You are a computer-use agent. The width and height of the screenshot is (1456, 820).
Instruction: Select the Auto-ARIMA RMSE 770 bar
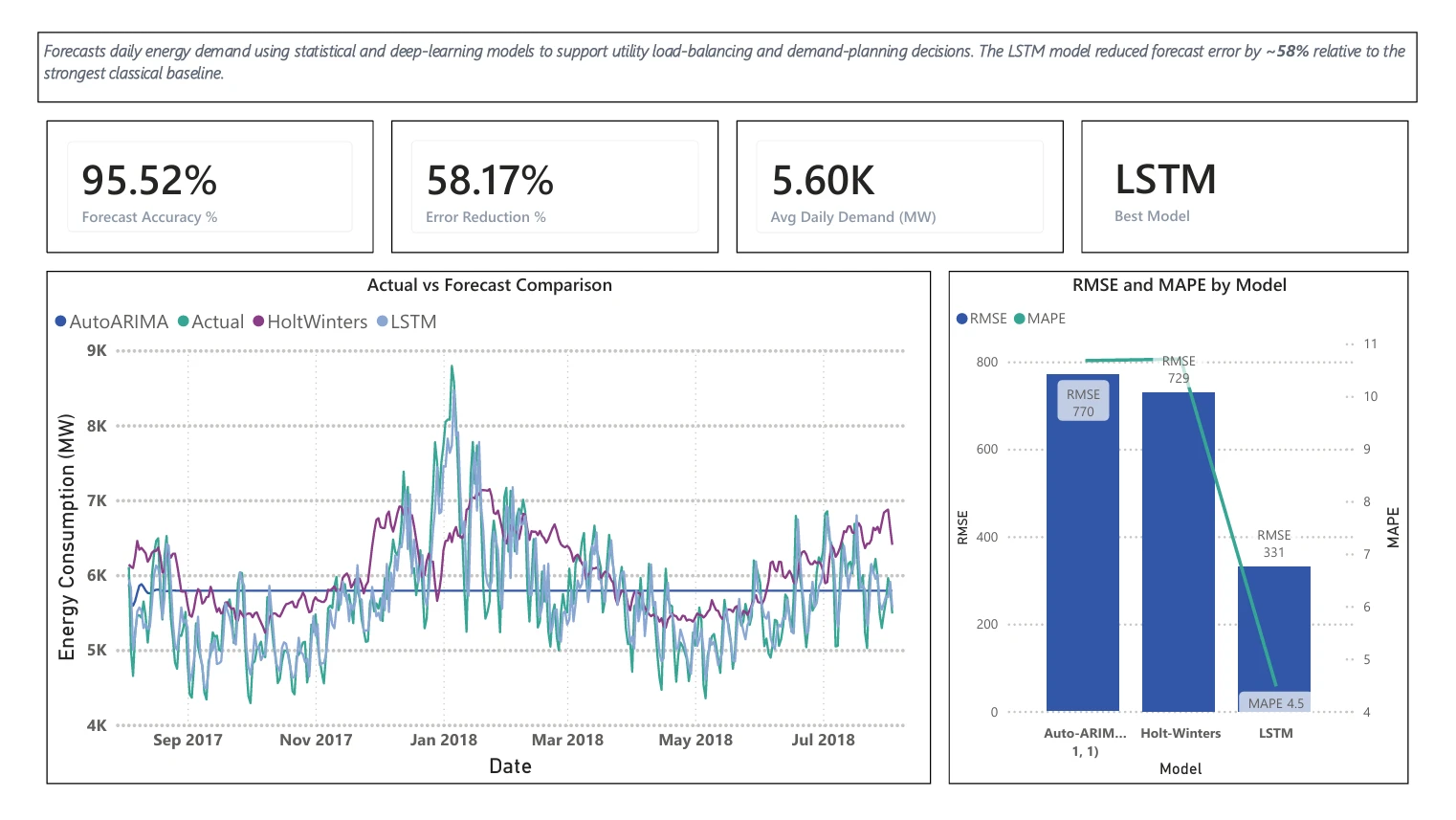(1083, 543)
